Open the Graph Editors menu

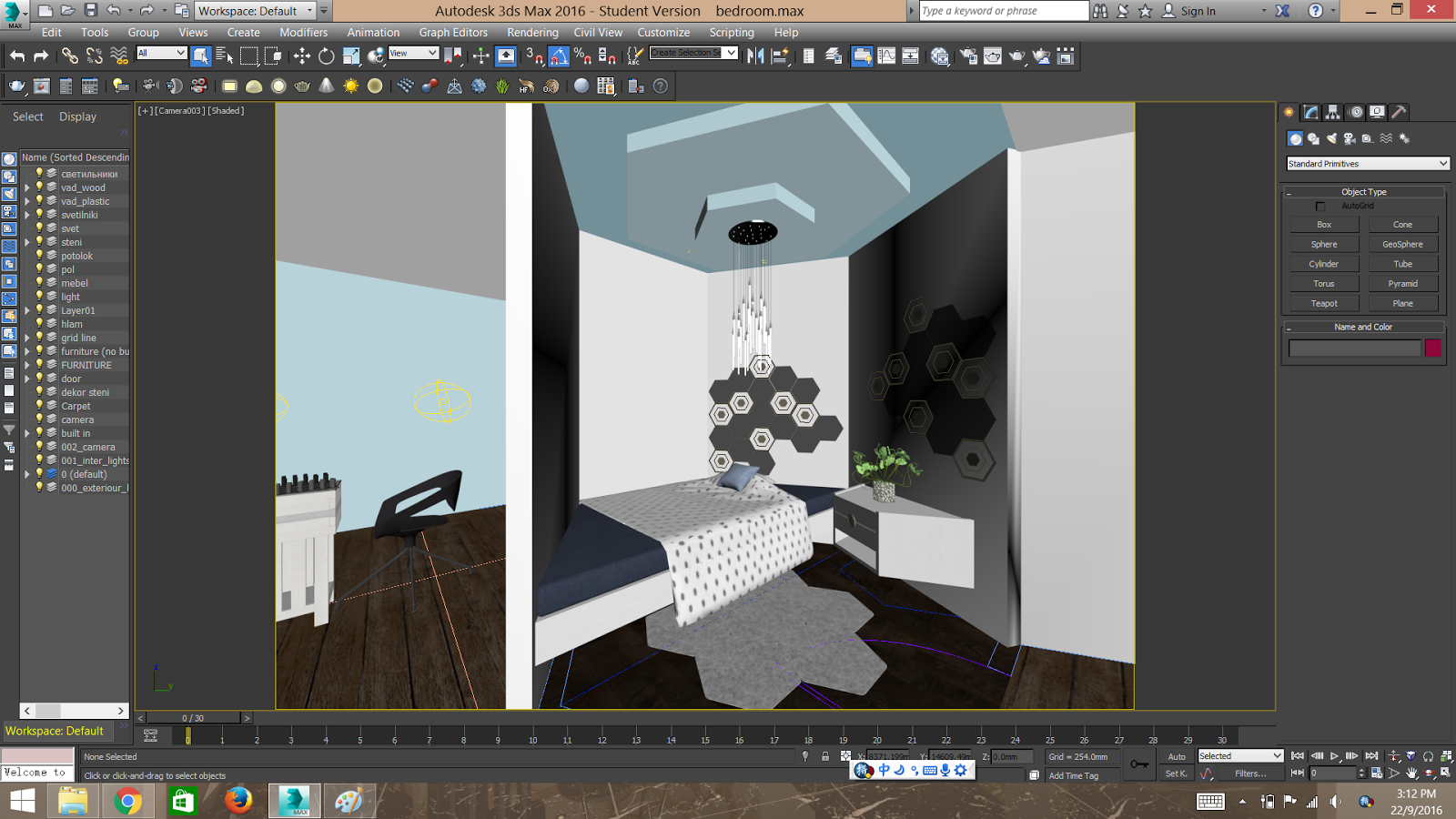tap(452, 32)
